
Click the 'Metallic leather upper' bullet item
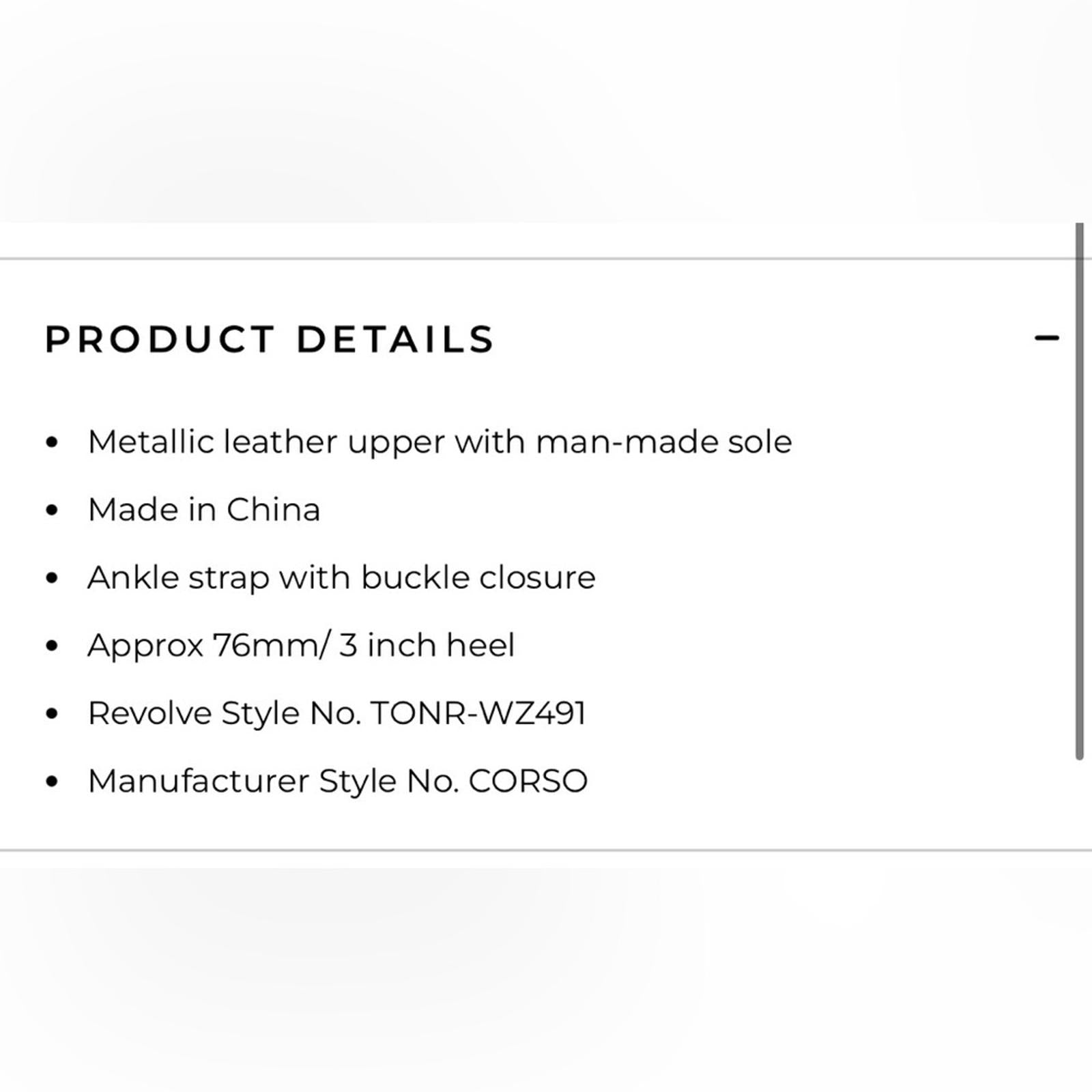tap(440, 441)
